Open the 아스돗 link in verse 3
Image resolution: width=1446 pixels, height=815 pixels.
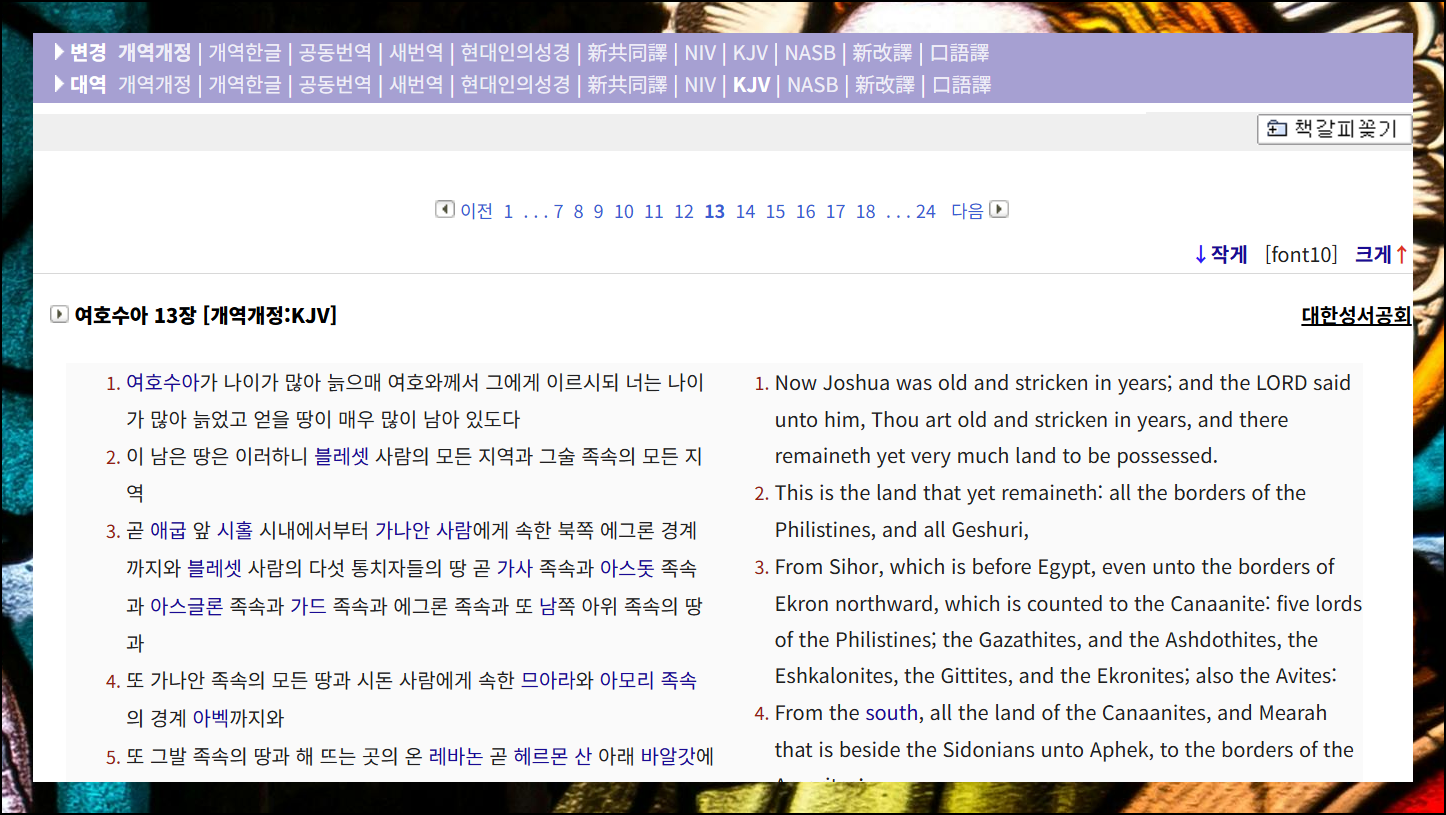627,569
